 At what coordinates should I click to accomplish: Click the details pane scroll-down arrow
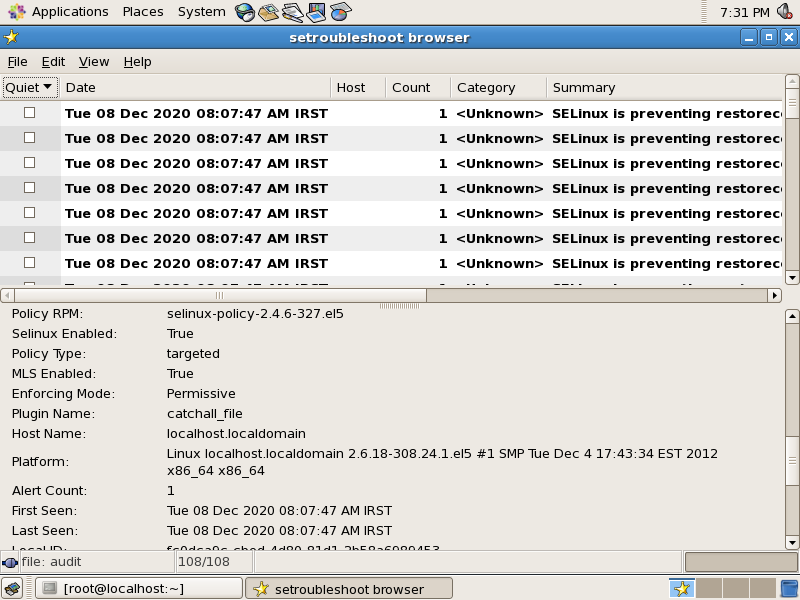click(x=792, y=542)
